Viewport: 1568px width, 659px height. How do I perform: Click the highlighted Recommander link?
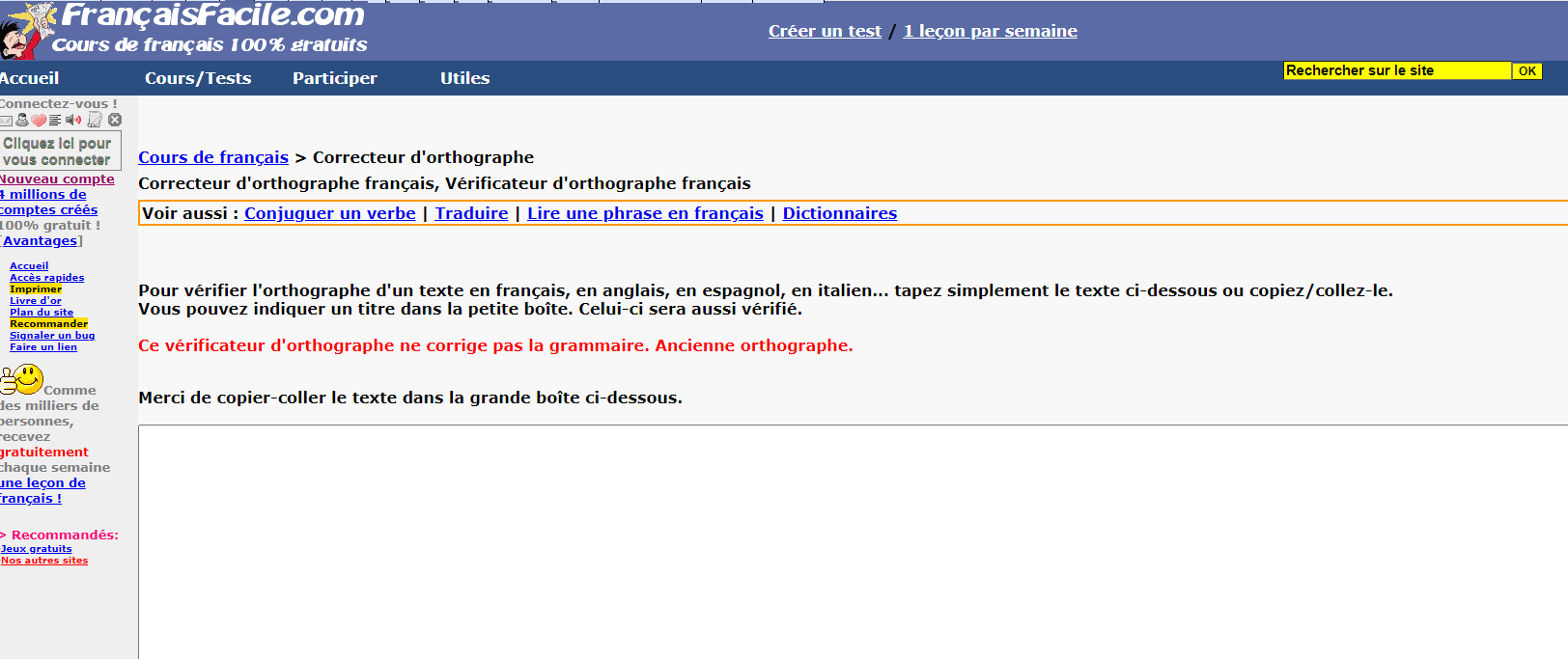(x=48, y=323)
